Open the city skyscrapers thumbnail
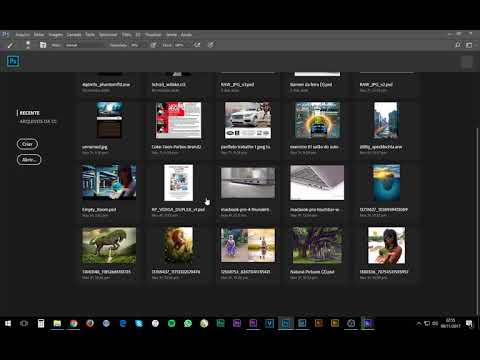 386,120
